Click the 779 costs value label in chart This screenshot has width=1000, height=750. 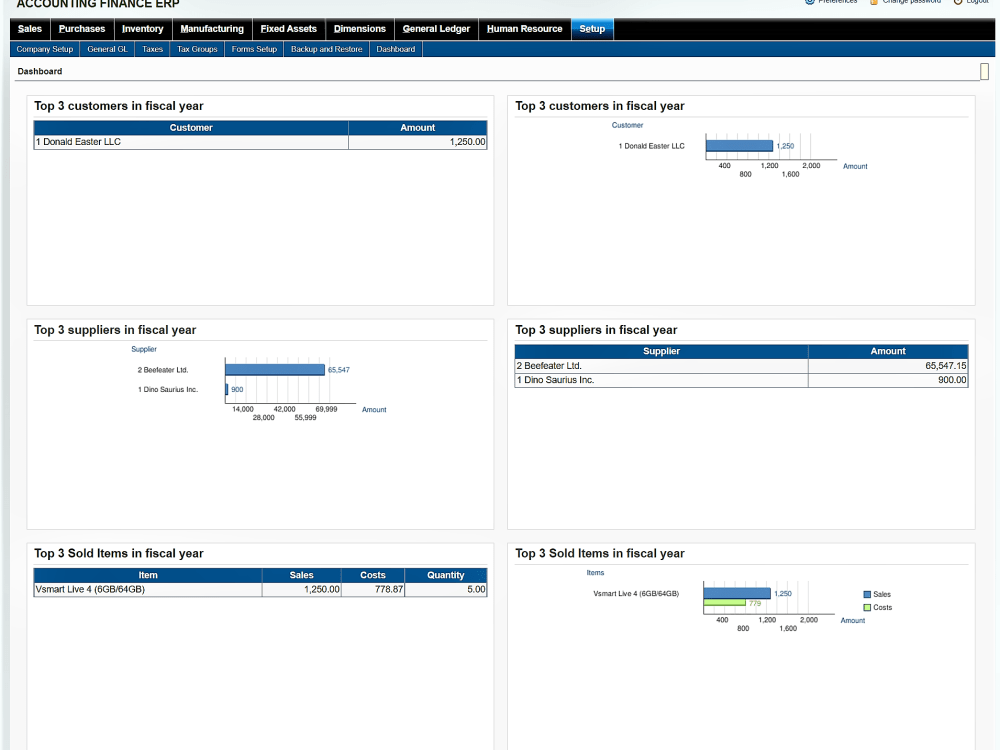pos(755,603)
